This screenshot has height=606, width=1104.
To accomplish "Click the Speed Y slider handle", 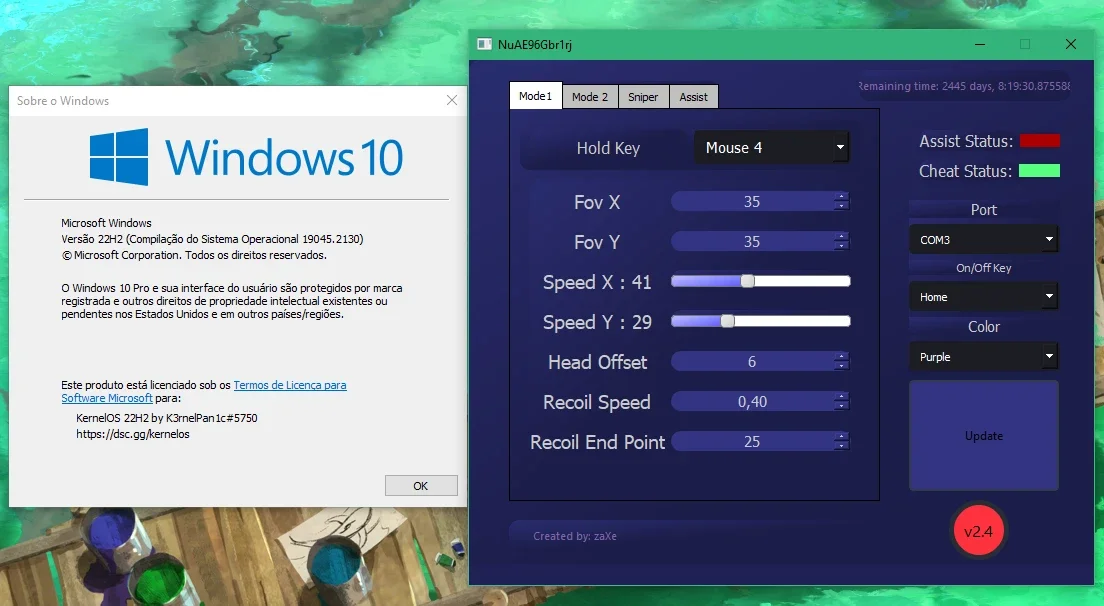I will point(727,321).
